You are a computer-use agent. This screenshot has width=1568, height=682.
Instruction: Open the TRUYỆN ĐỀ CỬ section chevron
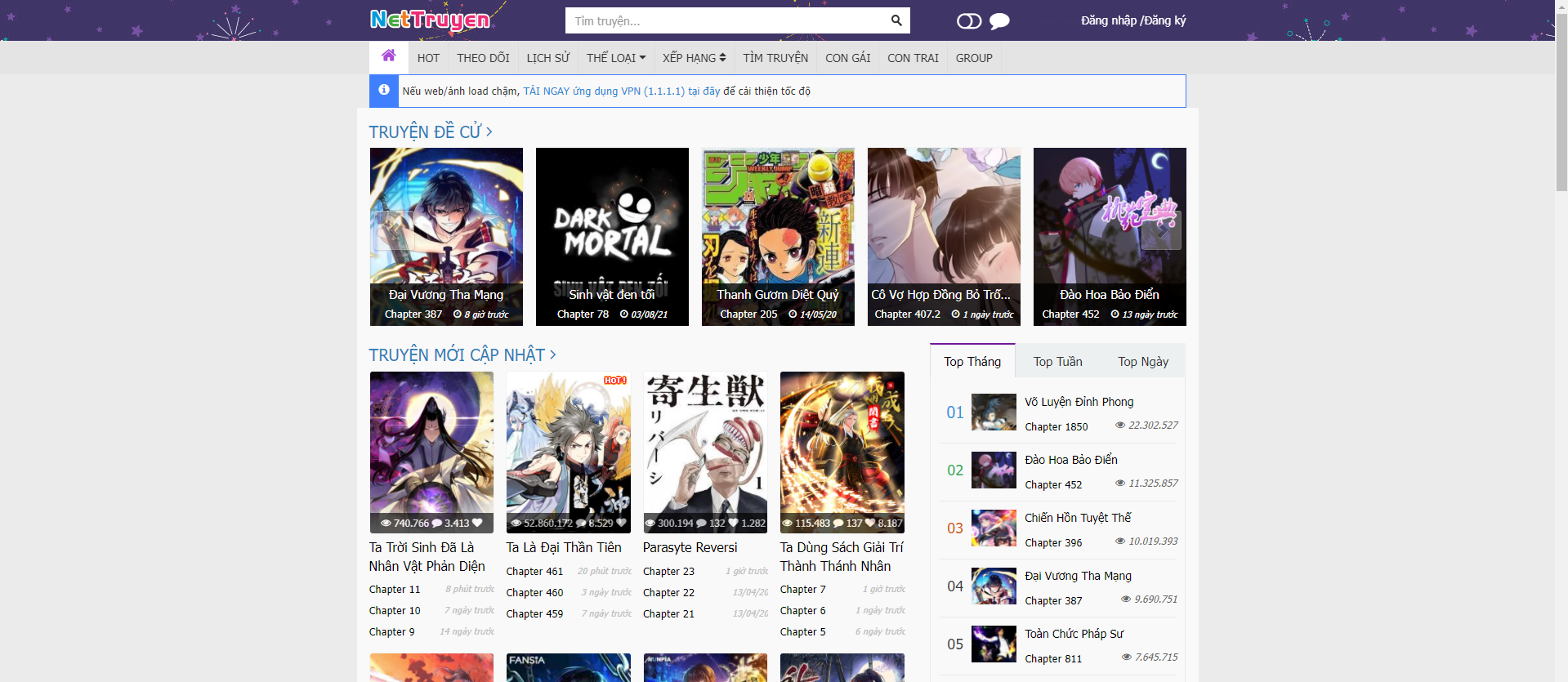coord(489,131)
